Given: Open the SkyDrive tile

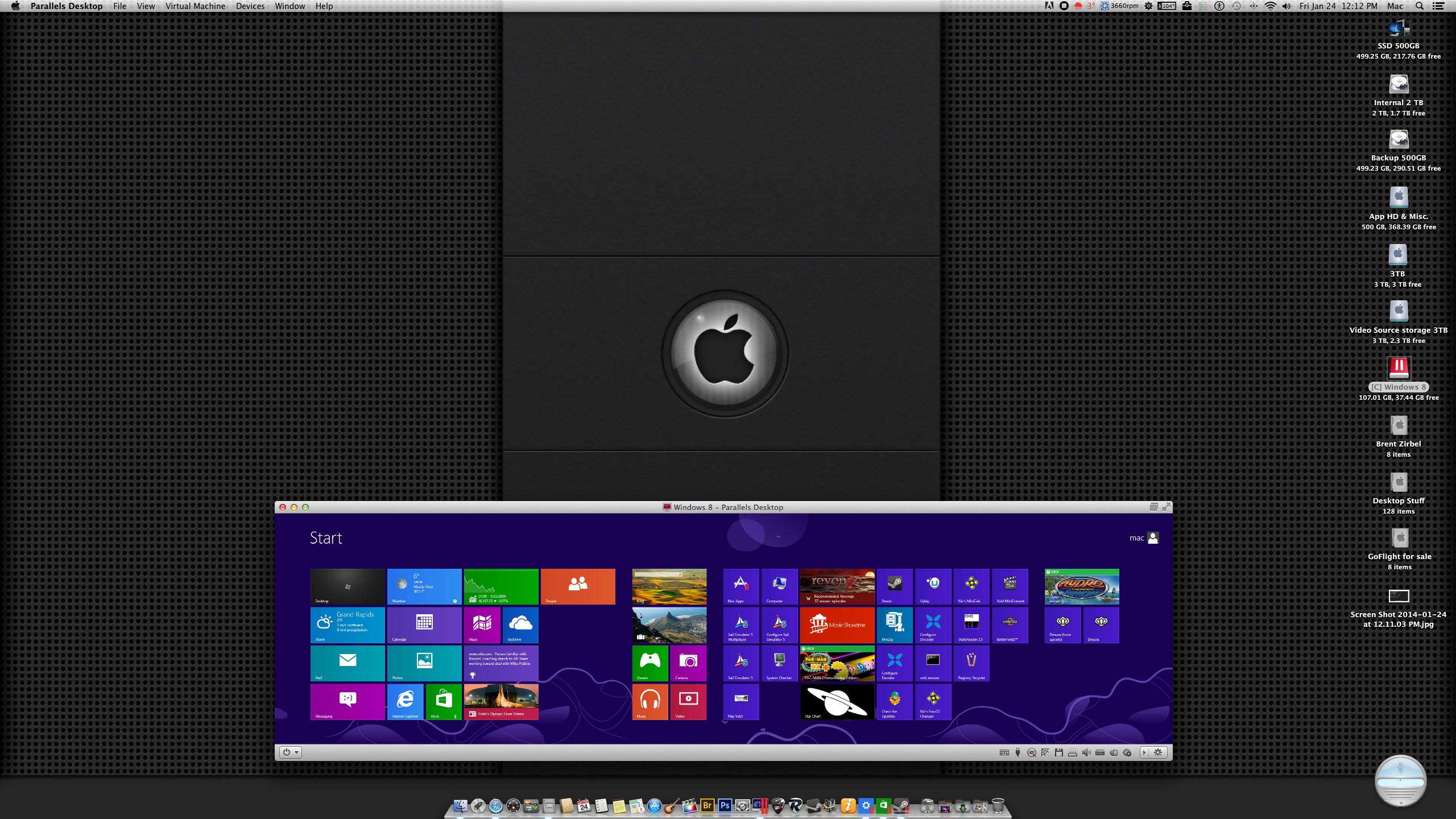Looking at the screenshot, I should [x=520, y=625].
